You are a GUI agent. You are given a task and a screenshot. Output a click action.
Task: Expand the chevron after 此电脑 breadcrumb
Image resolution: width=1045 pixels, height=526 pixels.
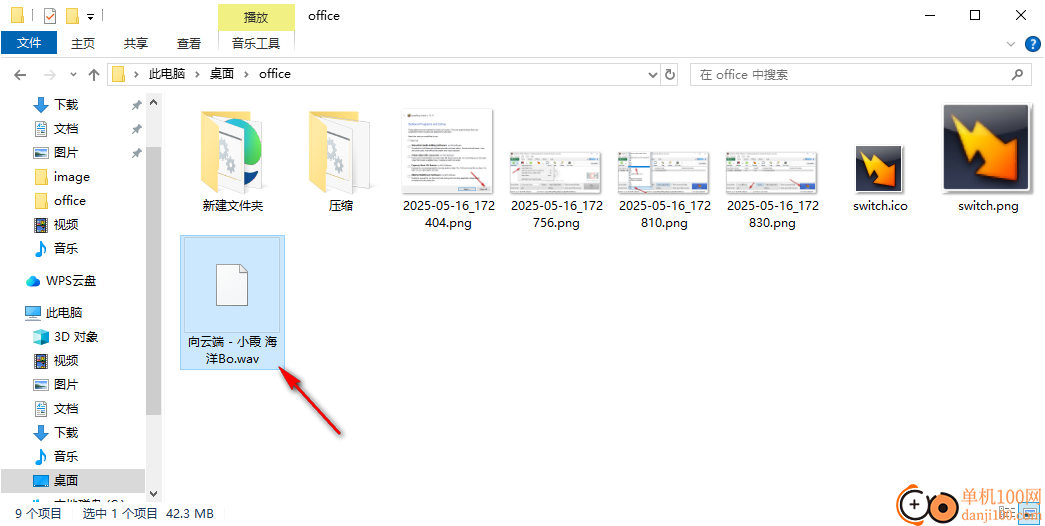pos(197,75)
